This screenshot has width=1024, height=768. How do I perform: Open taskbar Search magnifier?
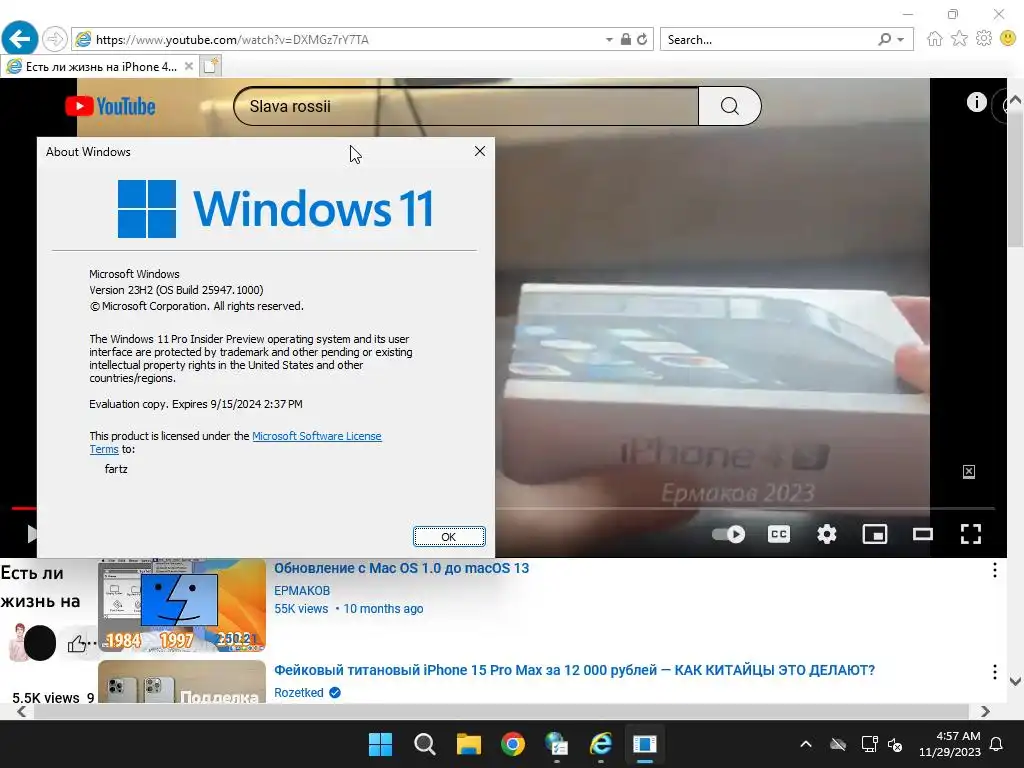424,744
